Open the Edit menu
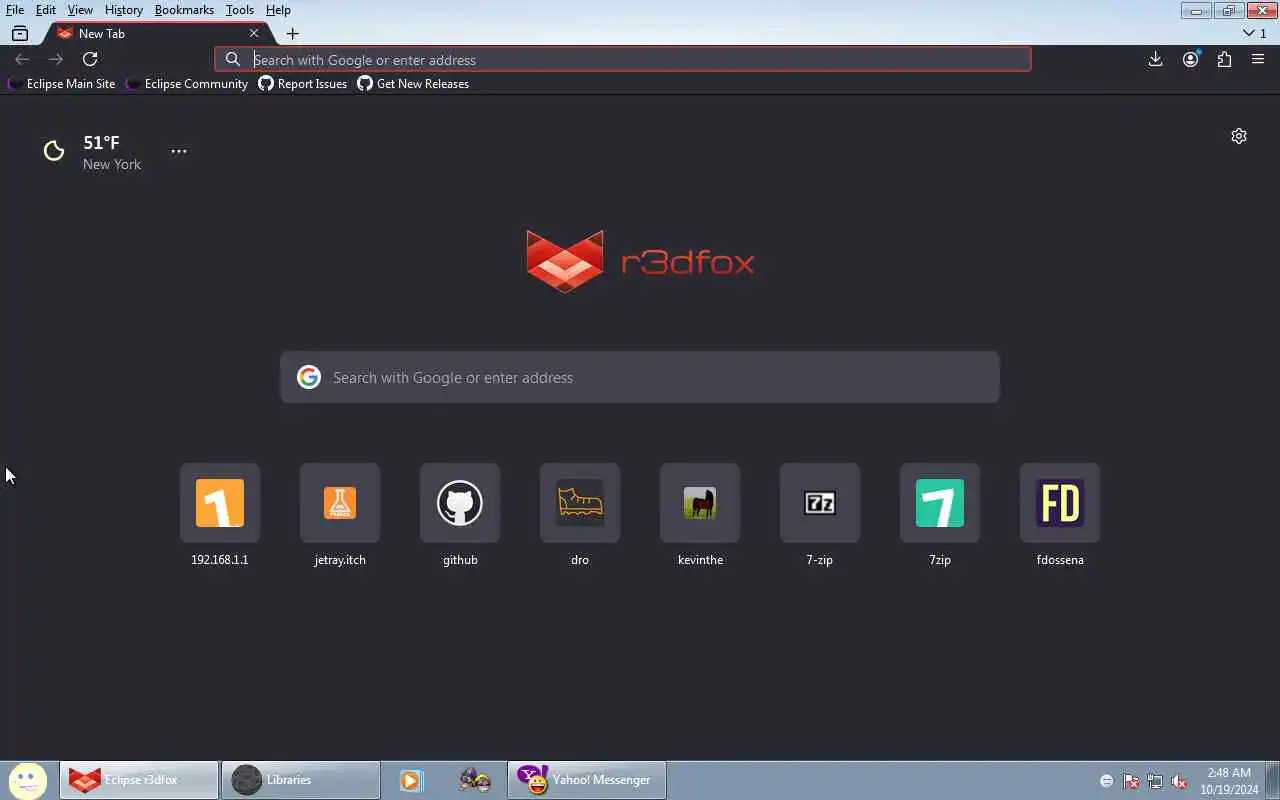The width and height of the screenshot is (1280, 800). pyautogui.click(x=46, y=10)
